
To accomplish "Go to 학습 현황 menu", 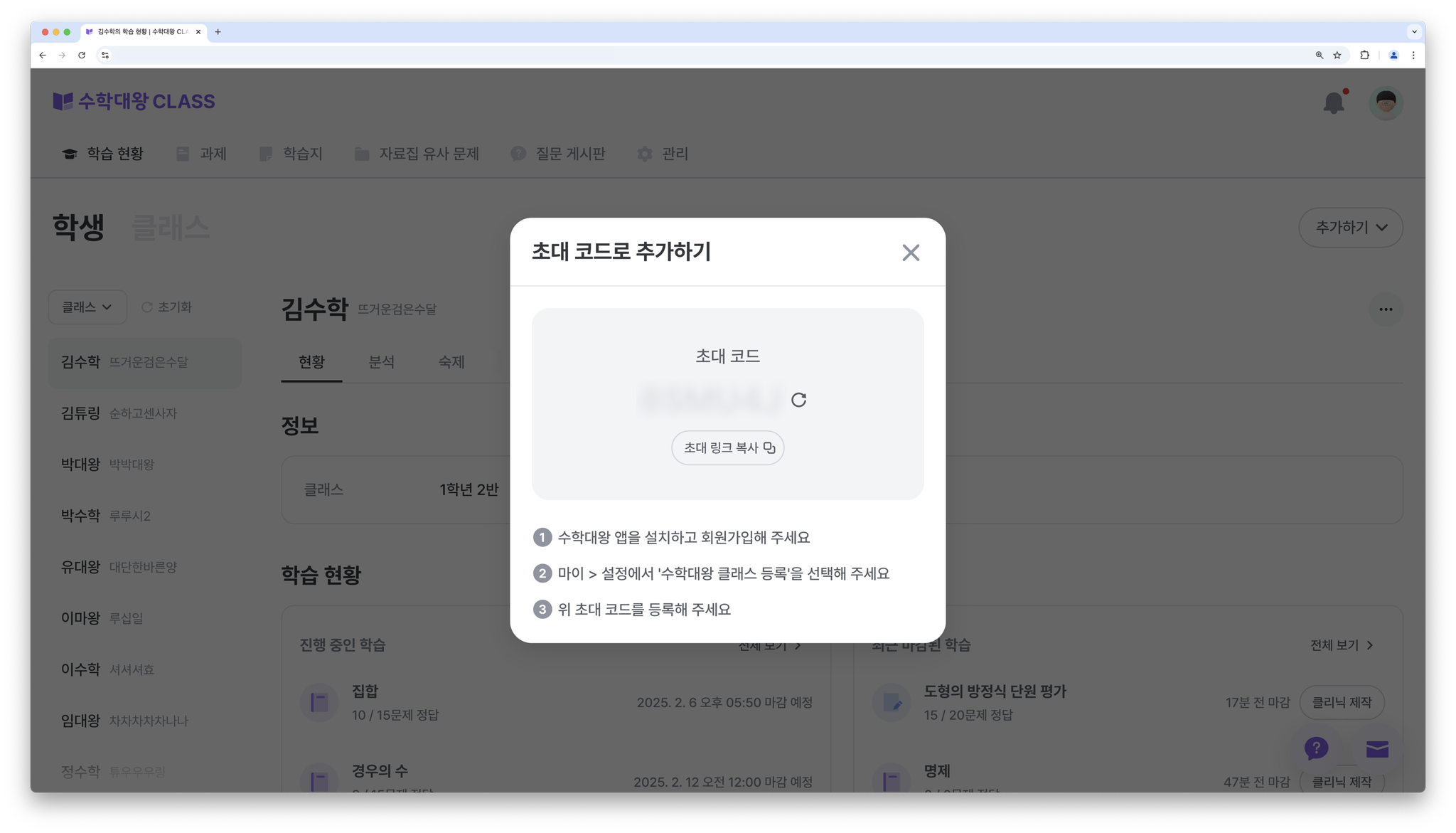I will tap(103, 154).
